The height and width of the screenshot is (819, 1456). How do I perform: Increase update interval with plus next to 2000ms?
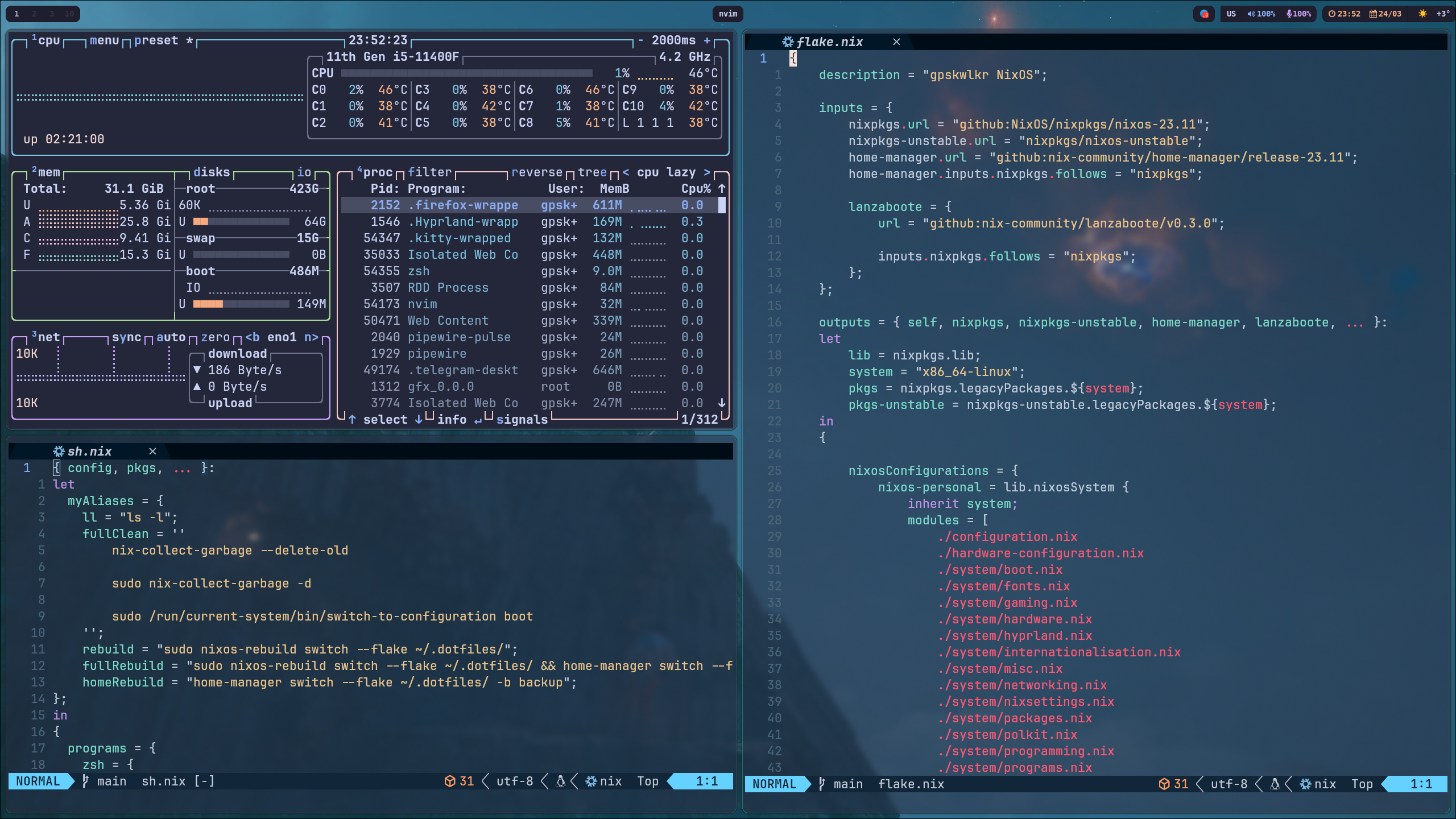tap(707, 40)
